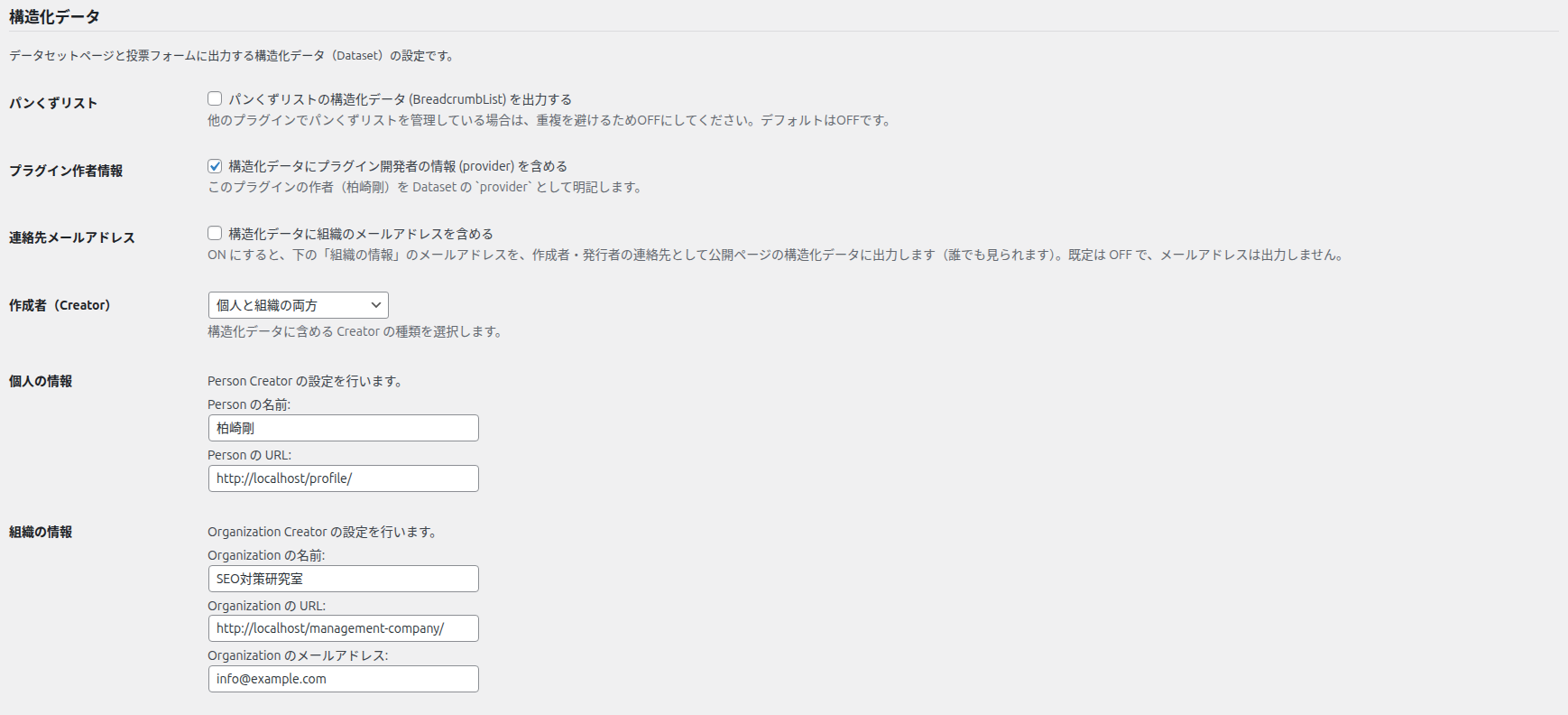Click the パンくずリスト row label
This screenshot has height=715, width=1568.
pos(53,103)
